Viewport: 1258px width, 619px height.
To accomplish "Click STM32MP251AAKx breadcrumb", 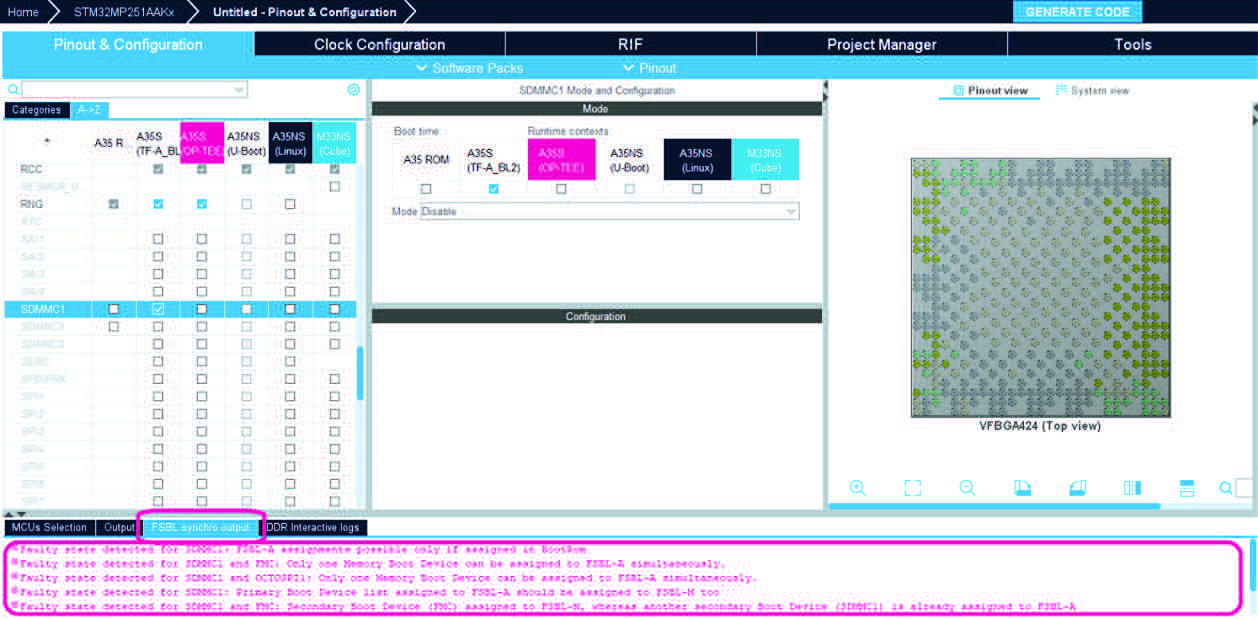I will (124, 12).
